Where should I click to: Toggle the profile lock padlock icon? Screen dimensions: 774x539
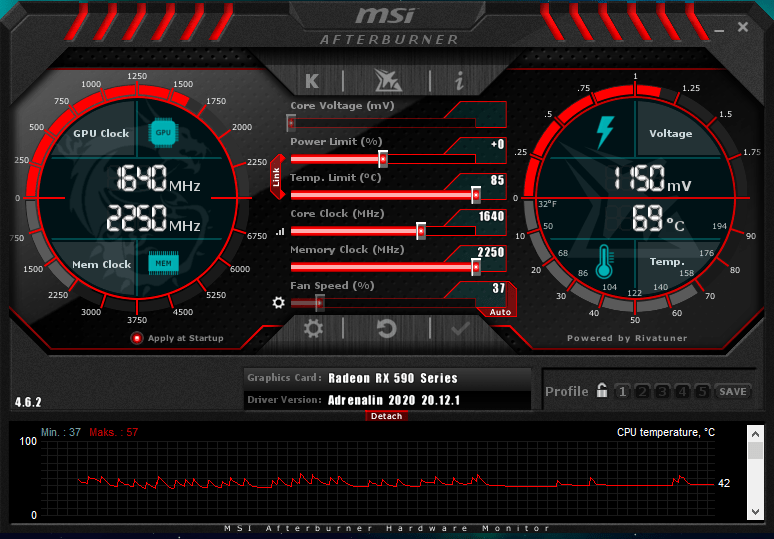pyautogui.click(x=602, y=390)
